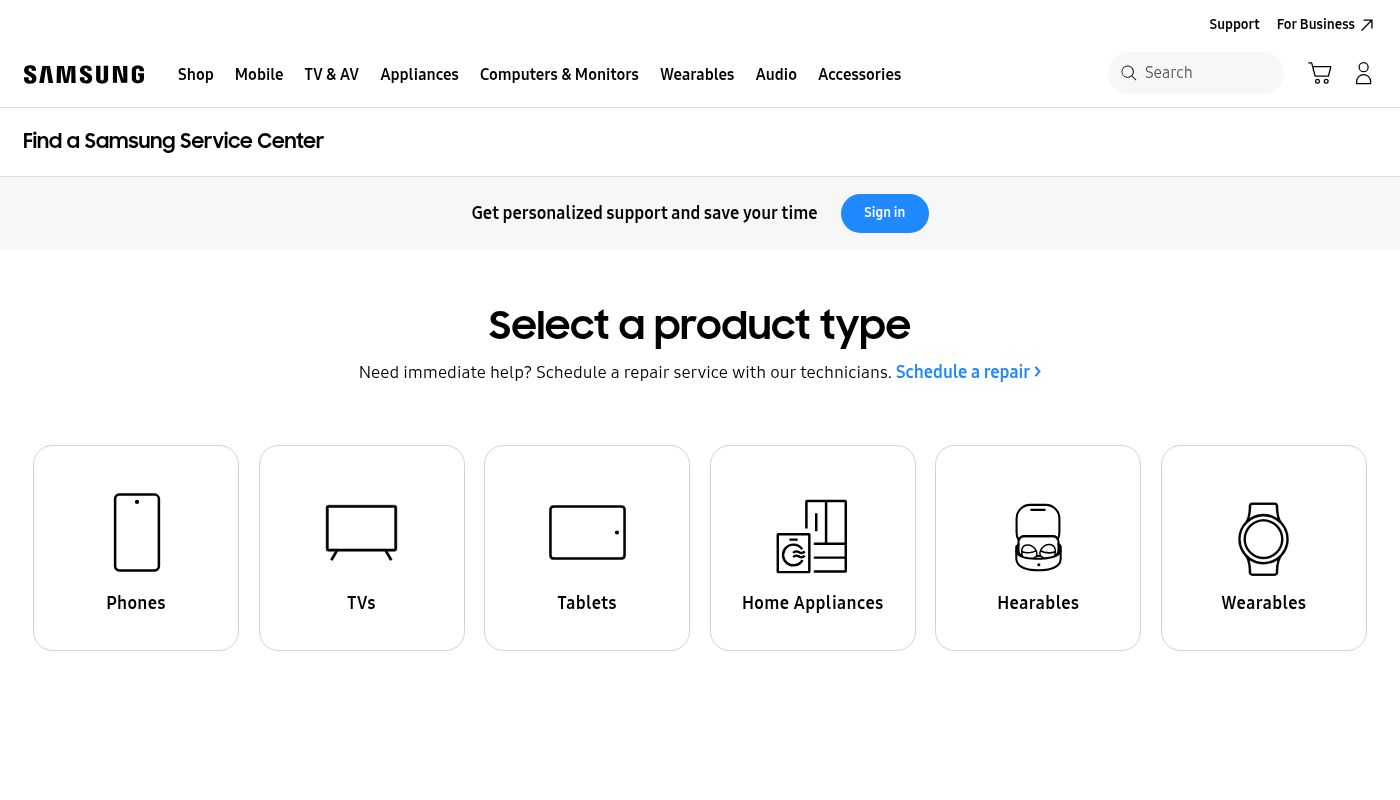The height and width of the screenshot is (800, 1400).
Task: Click the Samsung logo
Action: click(84, 75)
